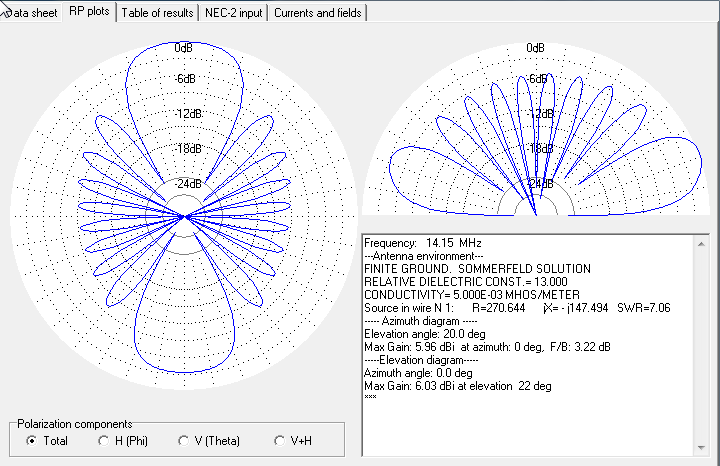Pick the V+H polarization radio button

pos(279,440)
